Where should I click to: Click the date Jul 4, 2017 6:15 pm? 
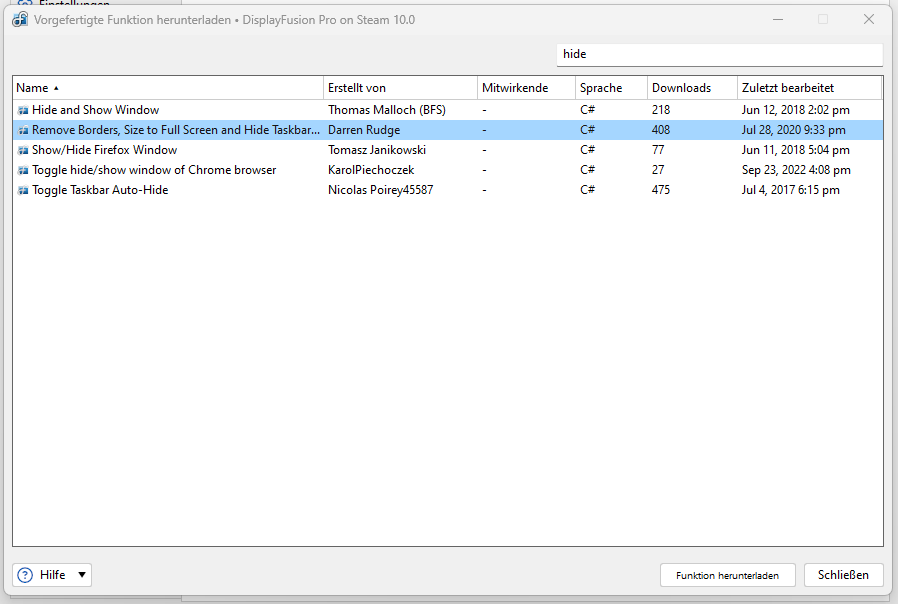tap(790, 190)
